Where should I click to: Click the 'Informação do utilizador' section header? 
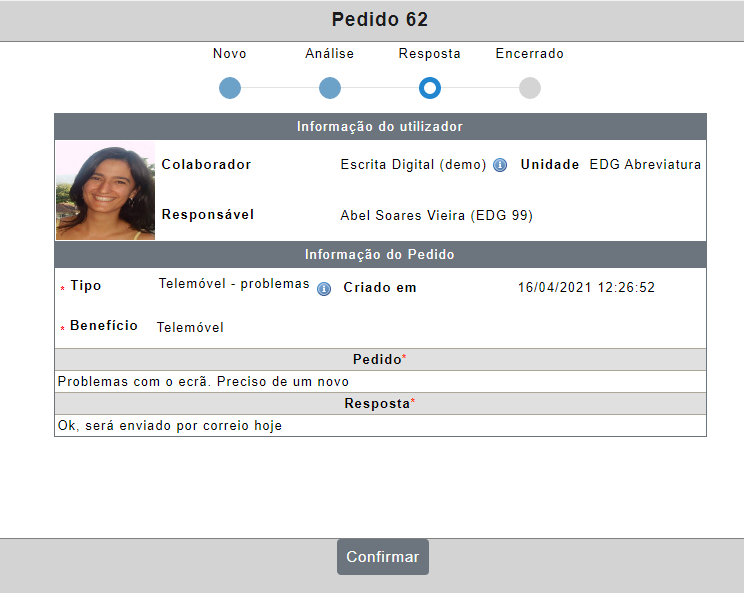[380, 127]
